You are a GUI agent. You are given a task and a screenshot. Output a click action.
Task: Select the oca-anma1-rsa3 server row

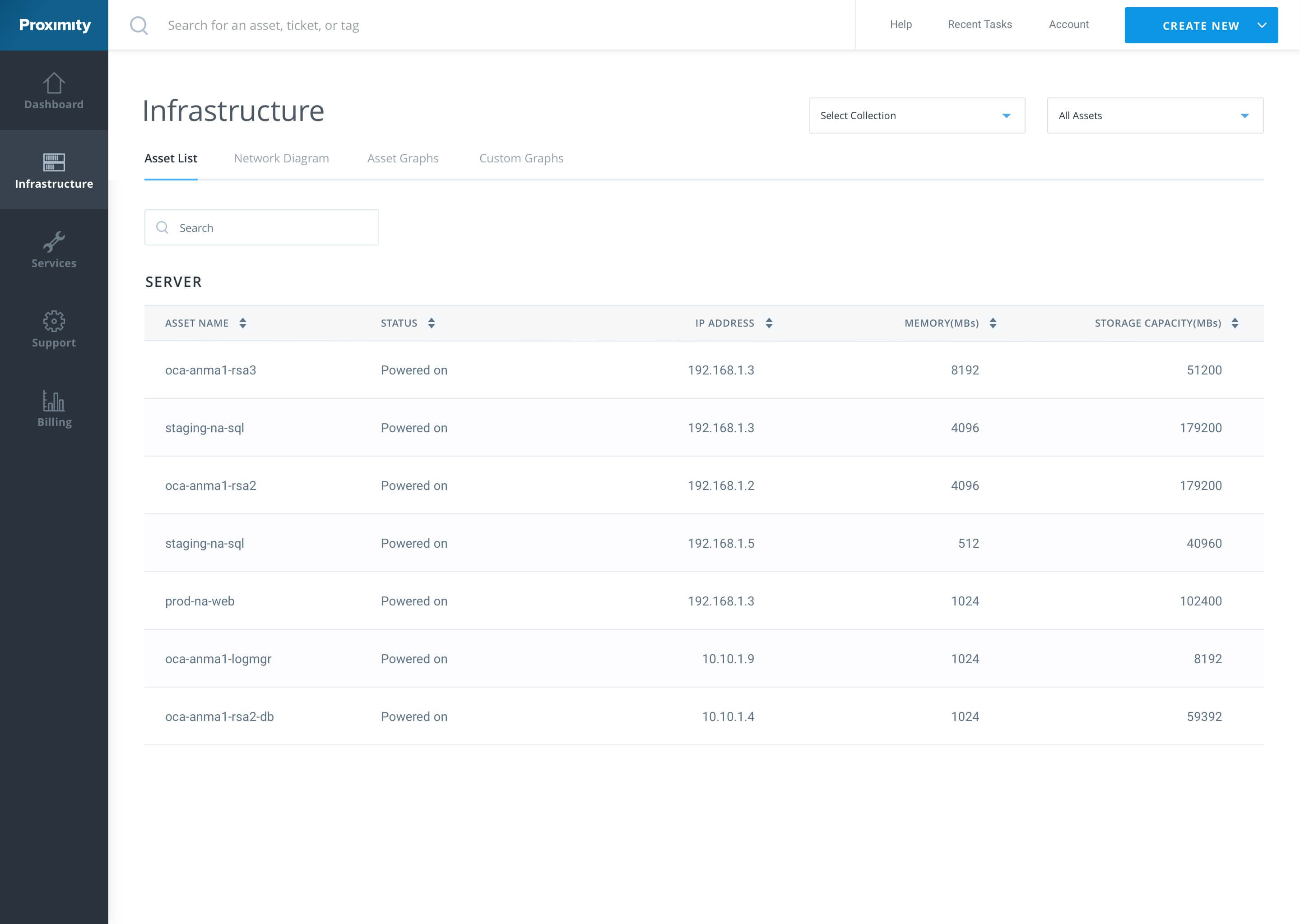pos(211,370)
